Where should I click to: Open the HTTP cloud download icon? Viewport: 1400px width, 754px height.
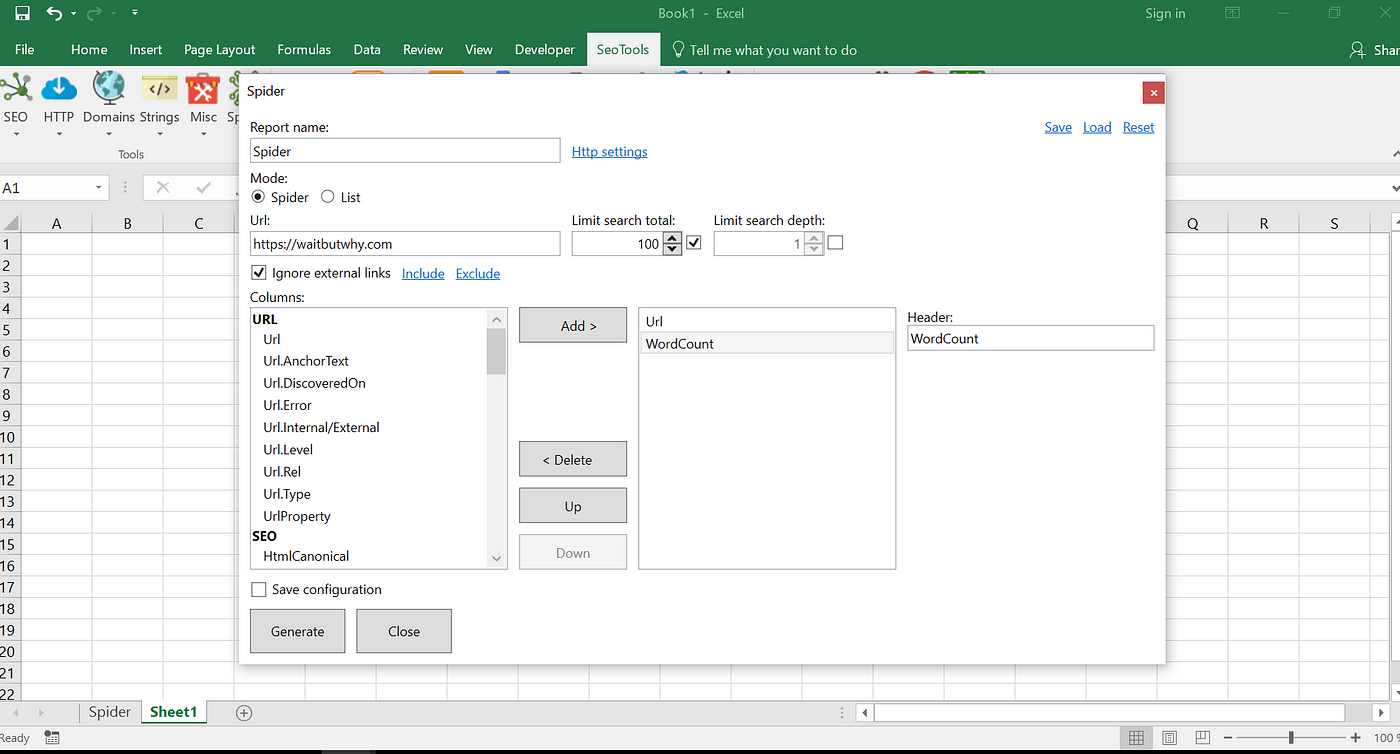59,90
